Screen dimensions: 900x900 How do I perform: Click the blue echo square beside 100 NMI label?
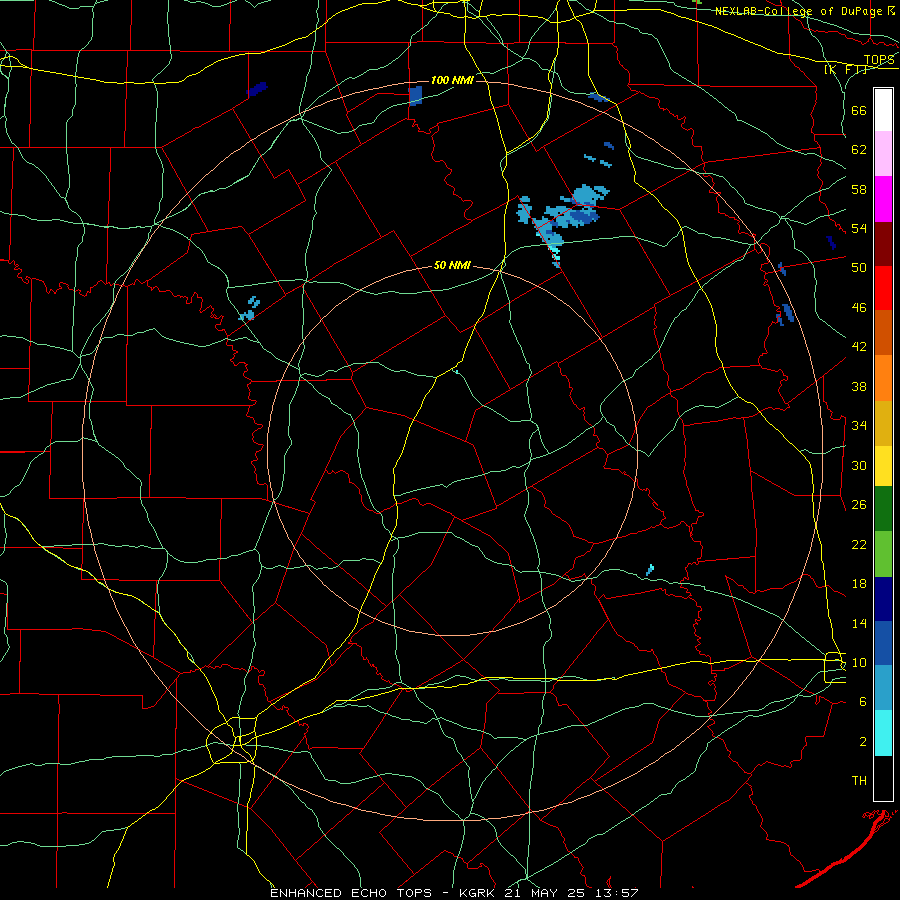pyautogui.click(x=416, y=95)
